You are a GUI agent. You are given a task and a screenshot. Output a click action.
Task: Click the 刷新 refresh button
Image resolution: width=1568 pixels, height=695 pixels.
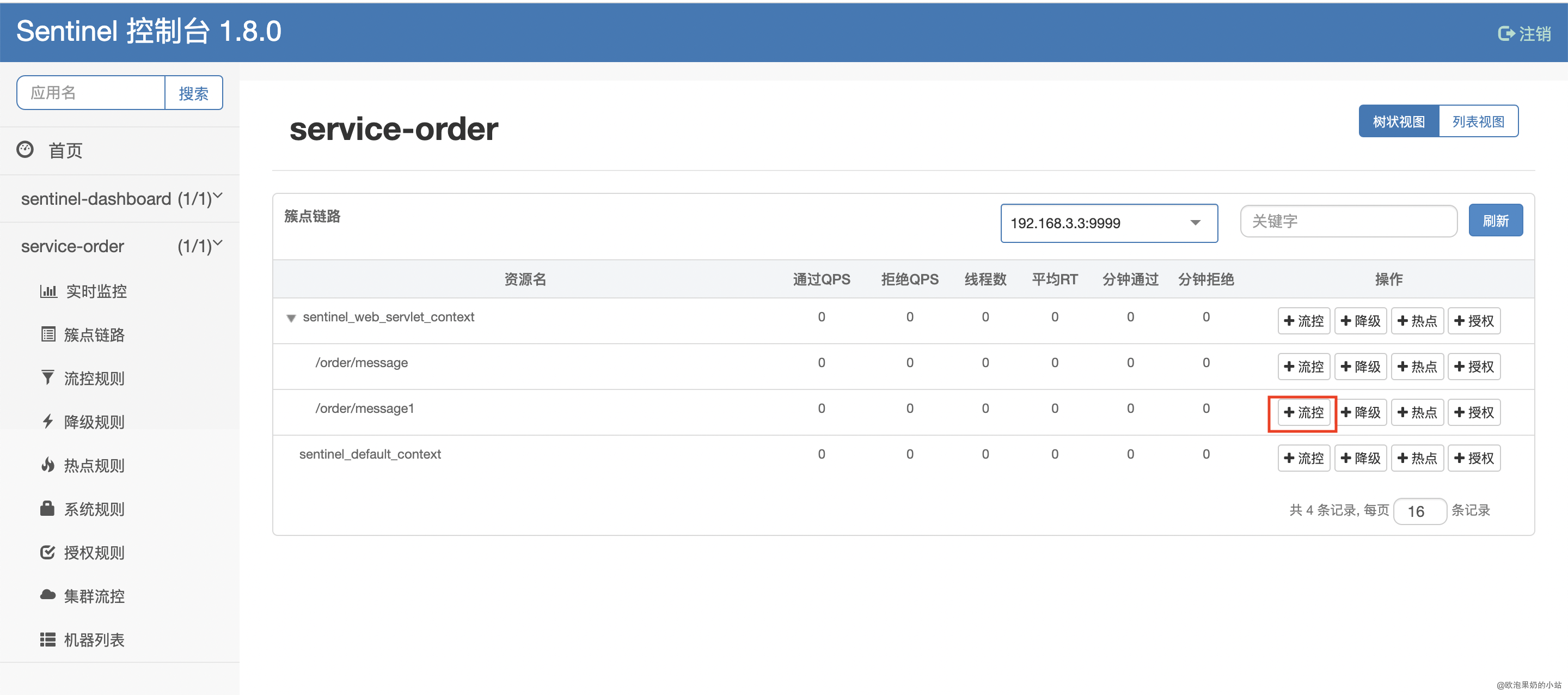point(1496,221)
